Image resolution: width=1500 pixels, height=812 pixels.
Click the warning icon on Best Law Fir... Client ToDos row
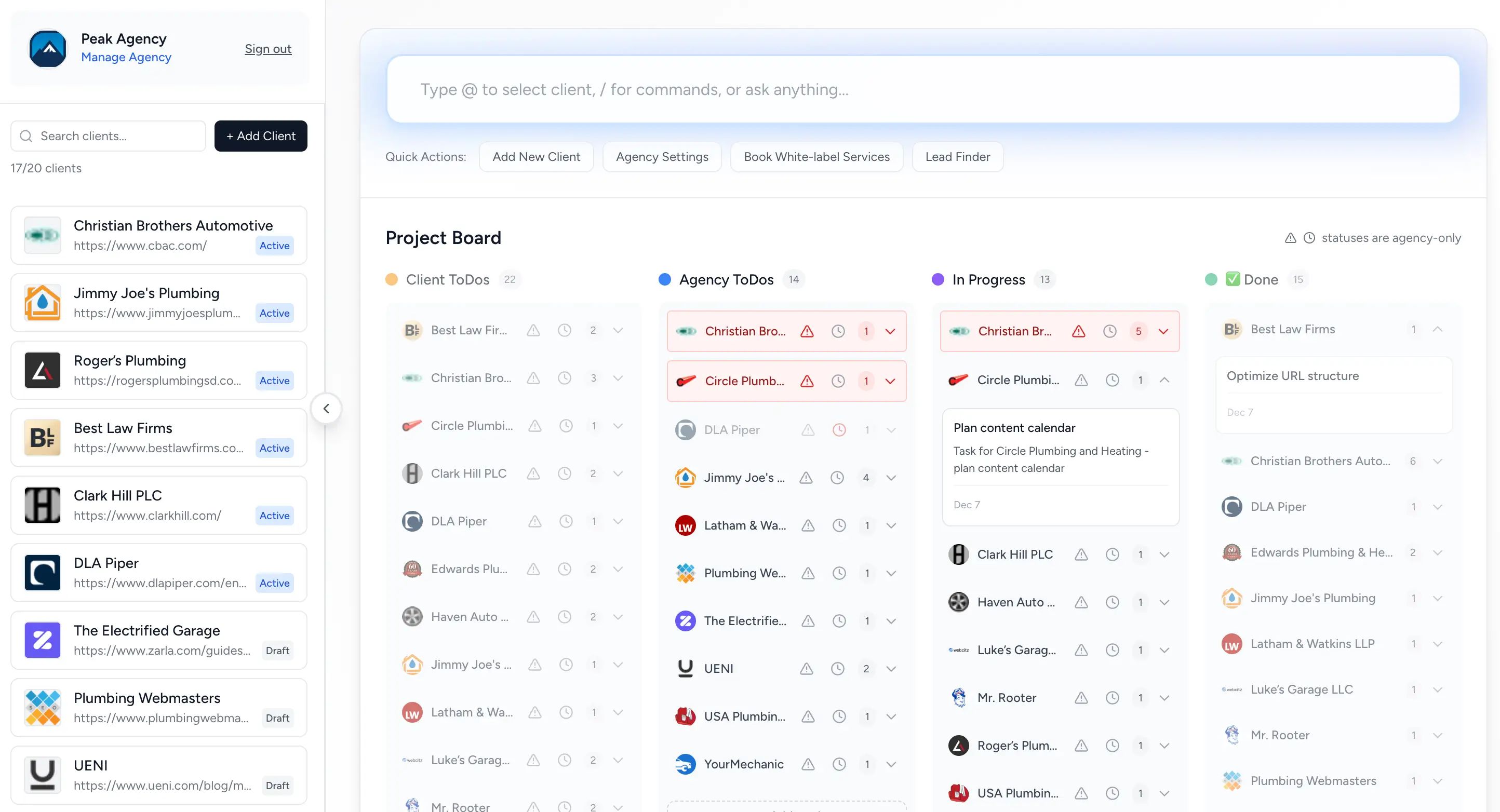point(533,331)
